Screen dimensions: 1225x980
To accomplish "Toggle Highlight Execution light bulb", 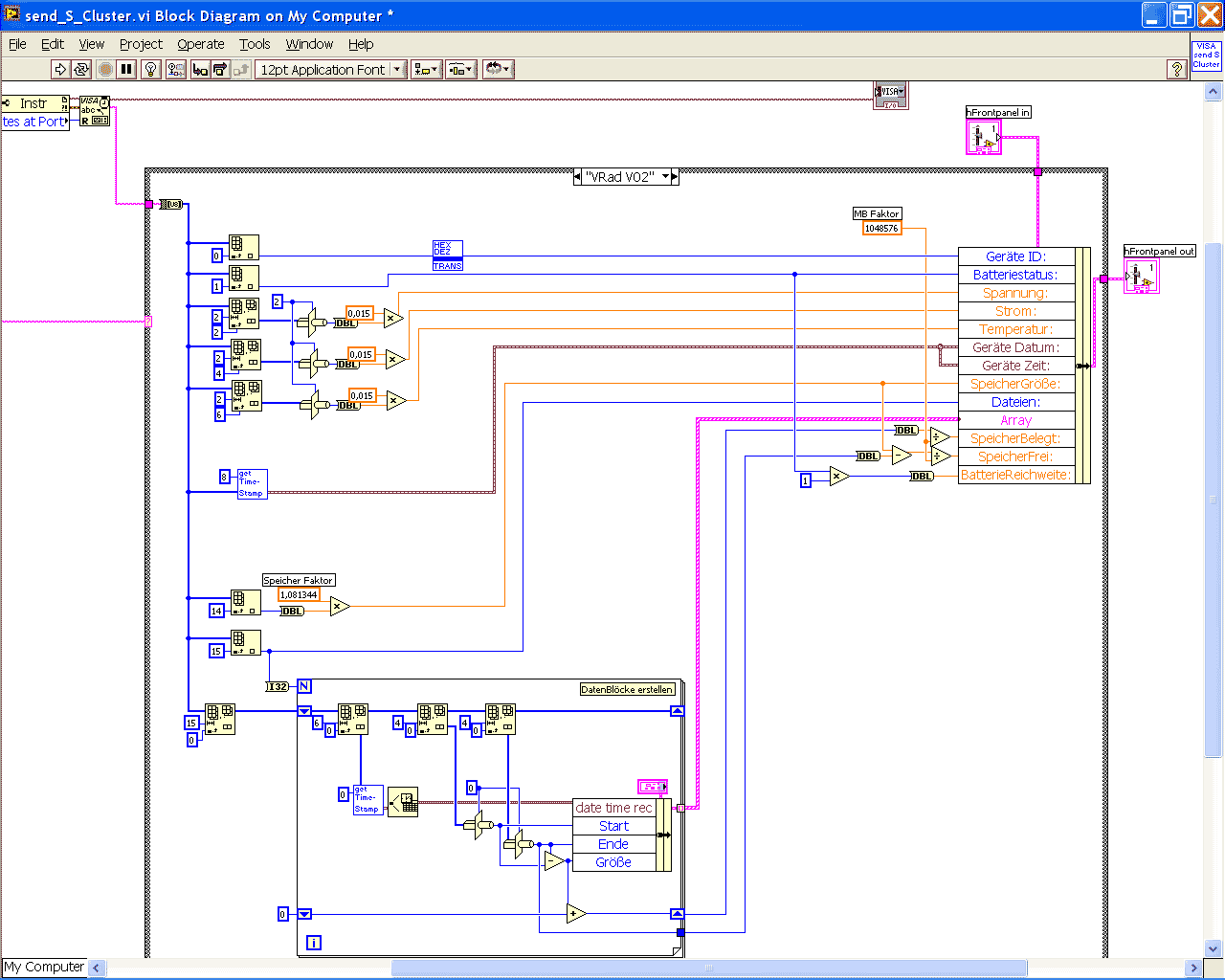I will [150, 69].
